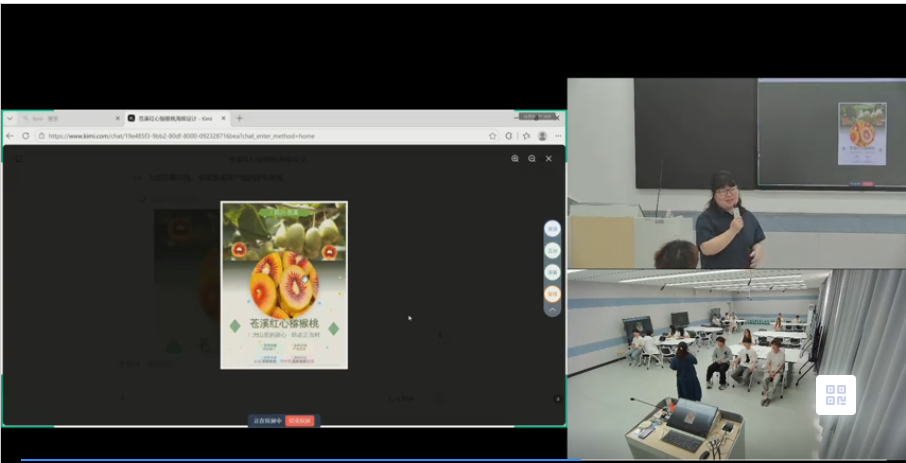The height and width of the screenshot is (463, 906).
Task: Close the Kimi poster design tab
Action: click(224, 118)
